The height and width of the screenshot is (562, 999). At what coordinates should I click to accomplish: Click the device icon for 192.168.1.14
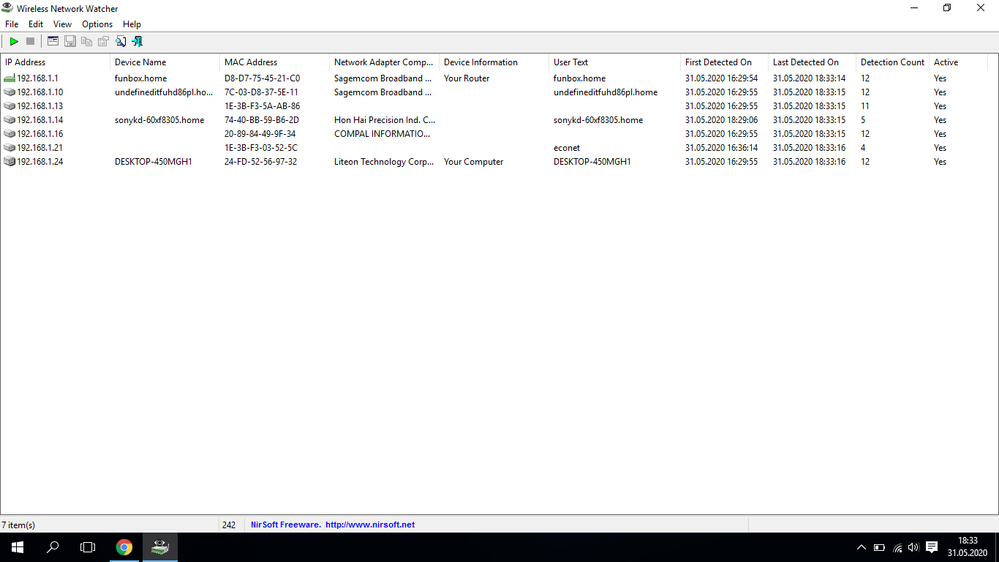coord(9,120)
